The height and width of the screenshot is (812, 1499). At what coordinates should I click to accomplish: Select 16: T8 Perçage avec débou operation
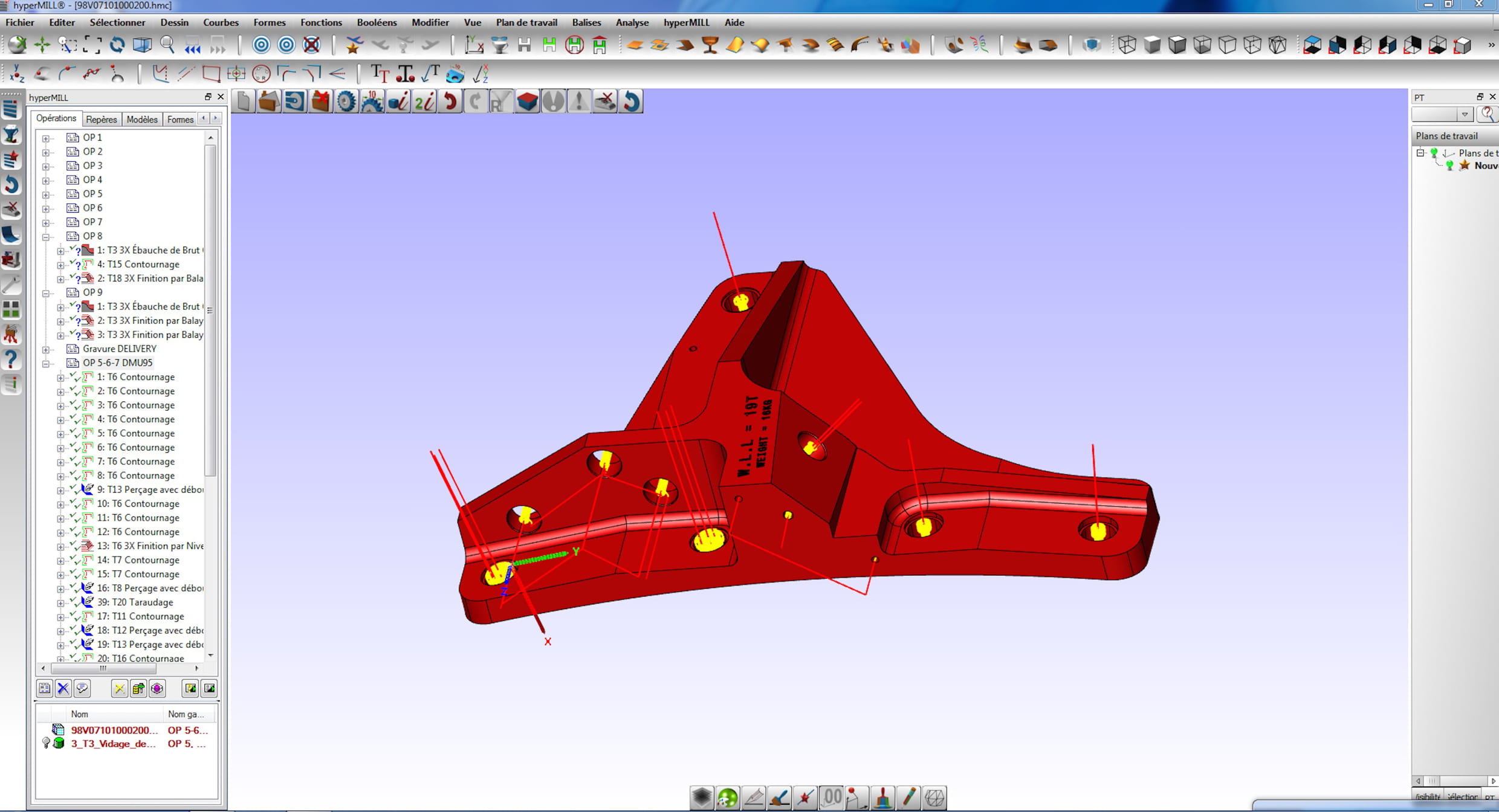150,588
